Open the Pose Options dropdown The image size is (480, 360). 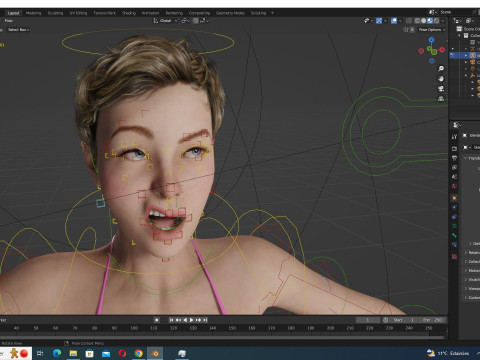coord(432,30)
